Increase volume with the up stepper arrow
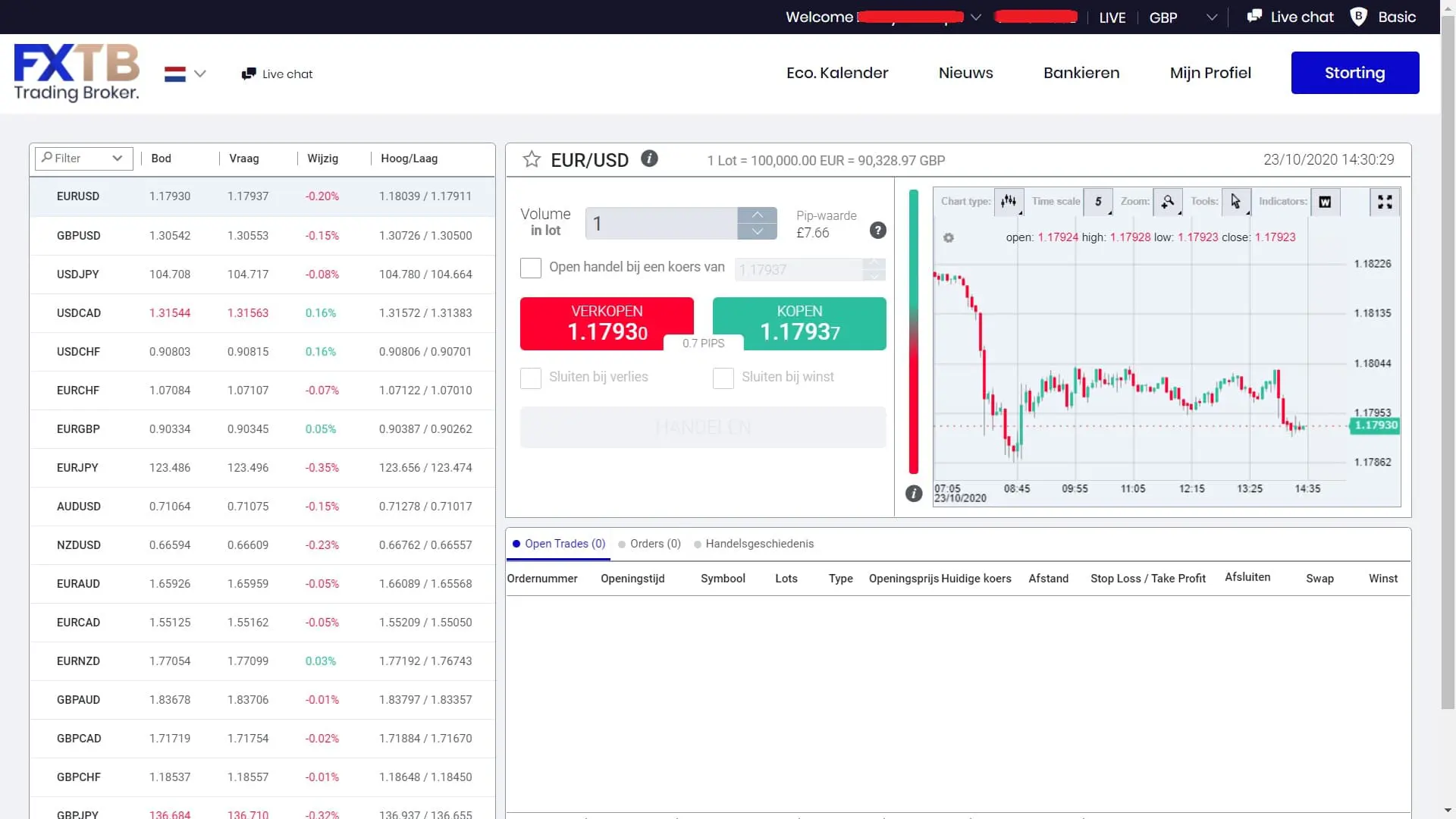This screenshot has height=819, width=1456. 758,215
